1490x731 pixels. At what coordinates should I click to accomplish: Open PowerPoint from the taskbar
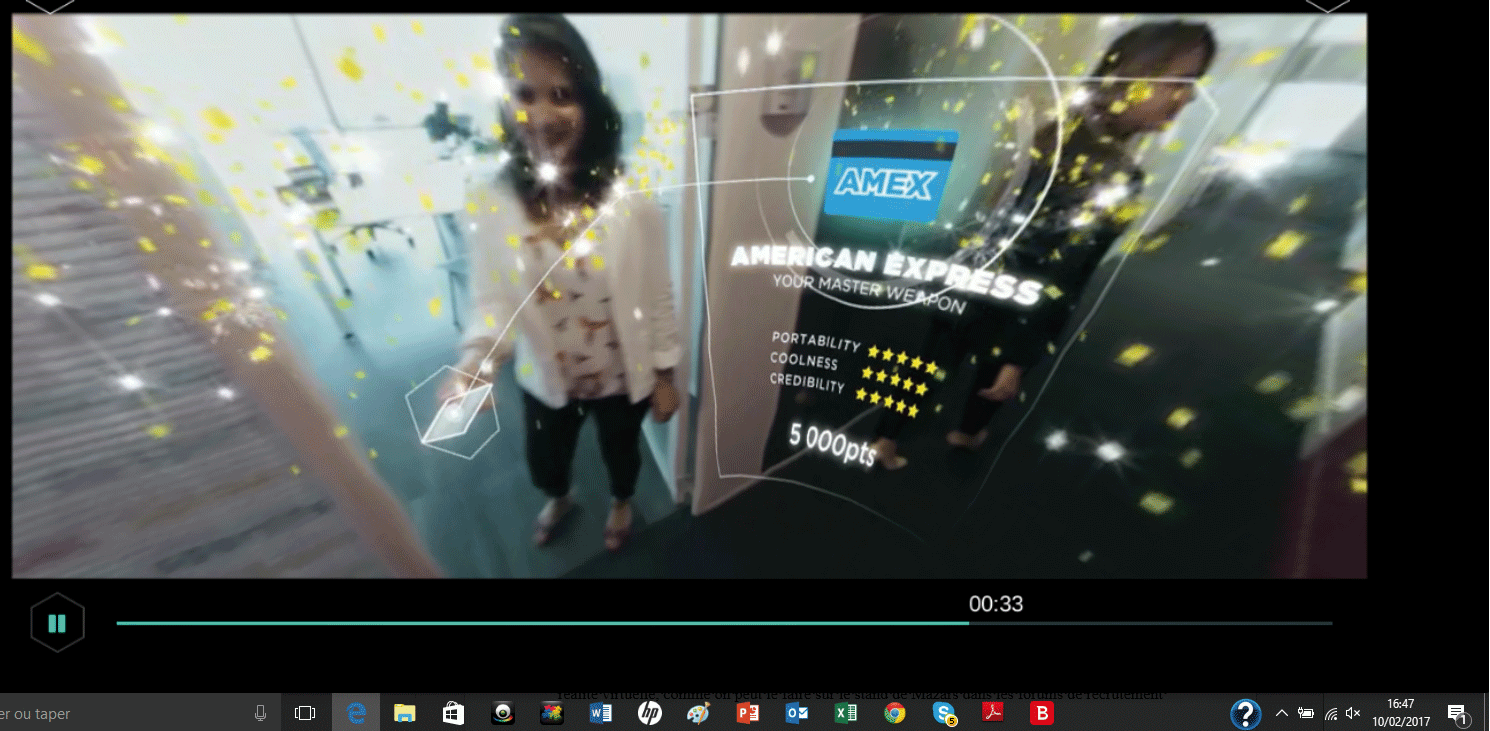click(747, 713)
